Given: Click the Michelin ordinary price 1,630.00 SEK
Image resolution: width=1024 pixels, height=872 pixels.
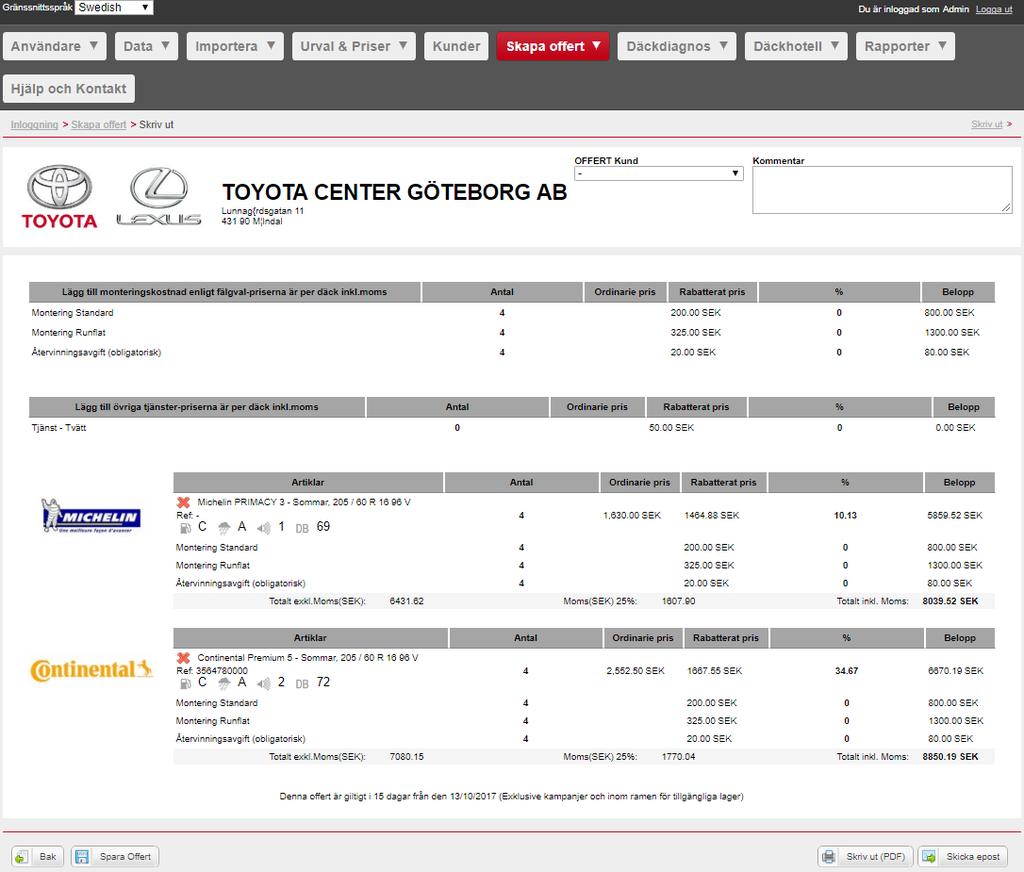Looking at the screenshot, I should (632, 515).
